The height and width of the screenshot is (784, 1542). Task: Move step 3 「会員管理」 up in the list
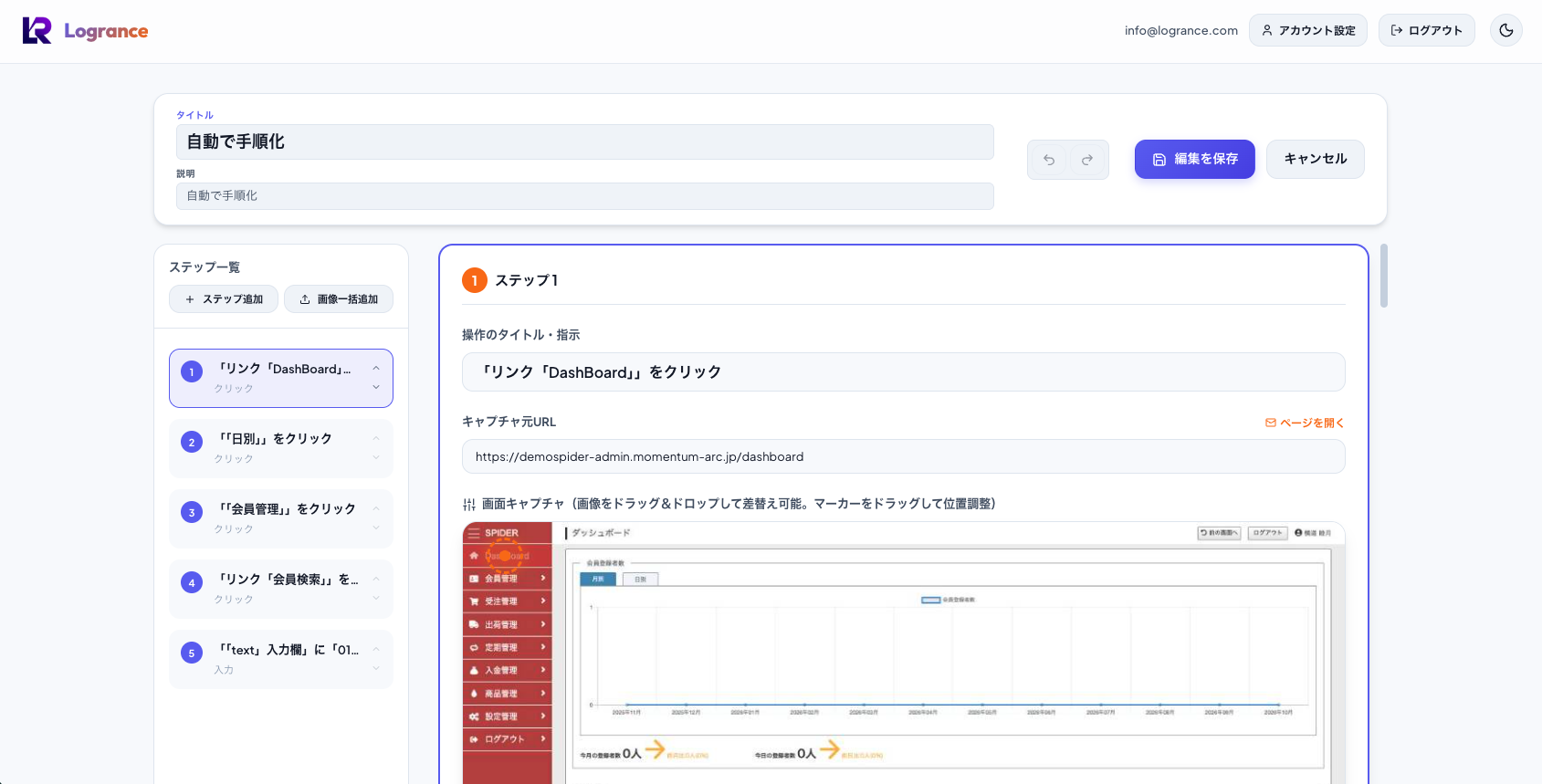[376, 508]
